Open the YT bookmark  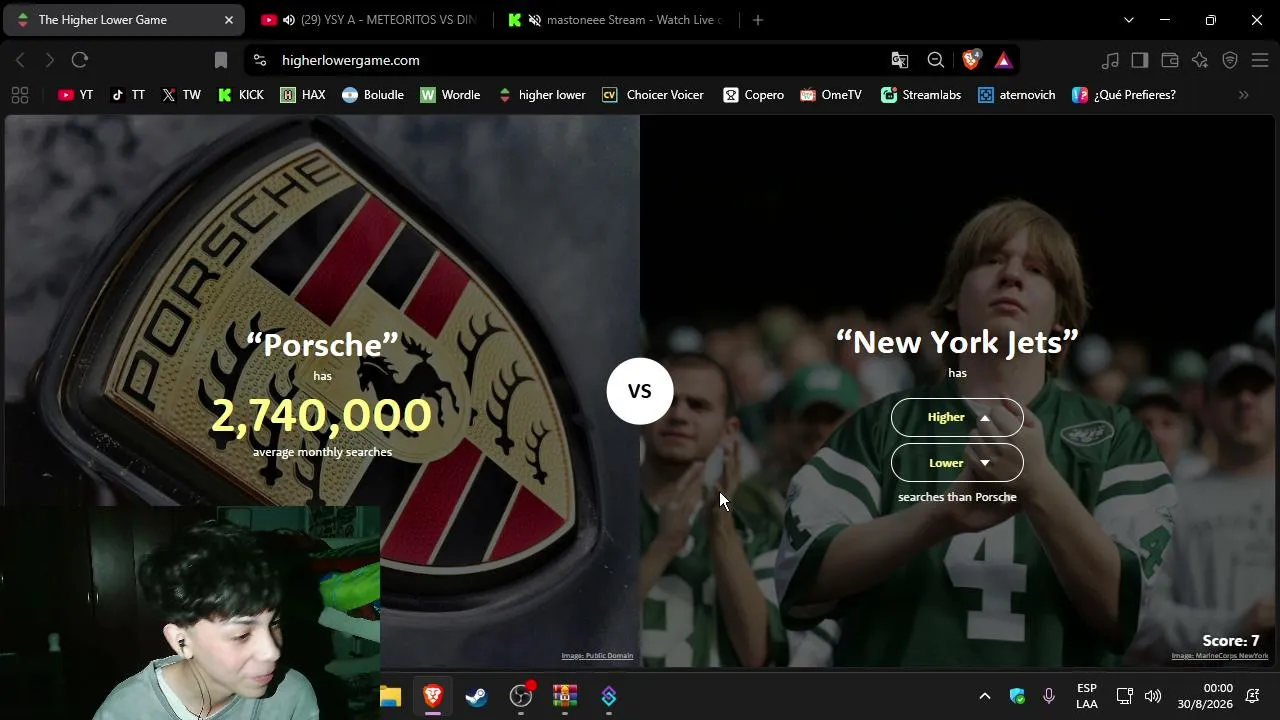pos(76,95)
